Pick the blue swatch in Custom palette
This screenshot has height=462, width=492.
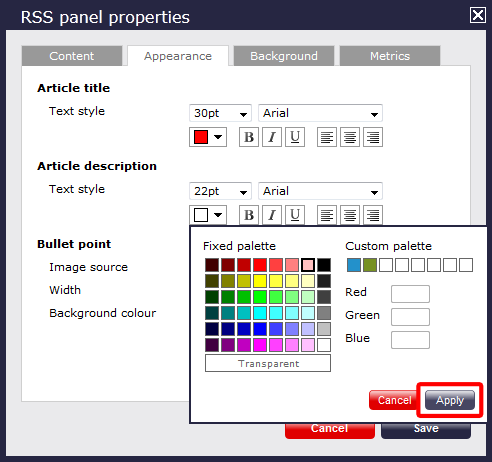pyautogui.click(x=354, y=265)
